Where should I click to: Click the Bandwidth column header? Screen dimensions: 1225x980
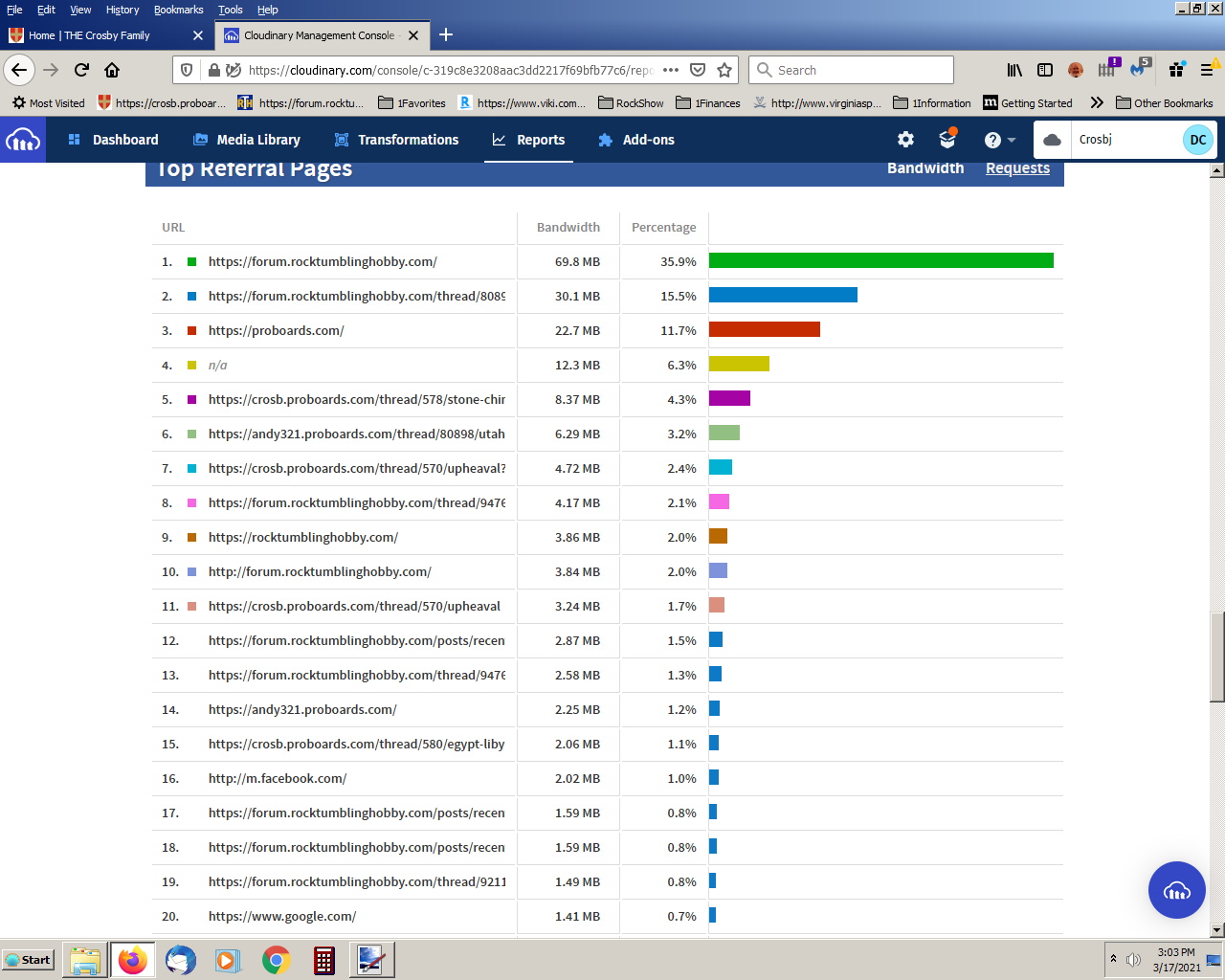pyautogui.click(x=568, y=227)
